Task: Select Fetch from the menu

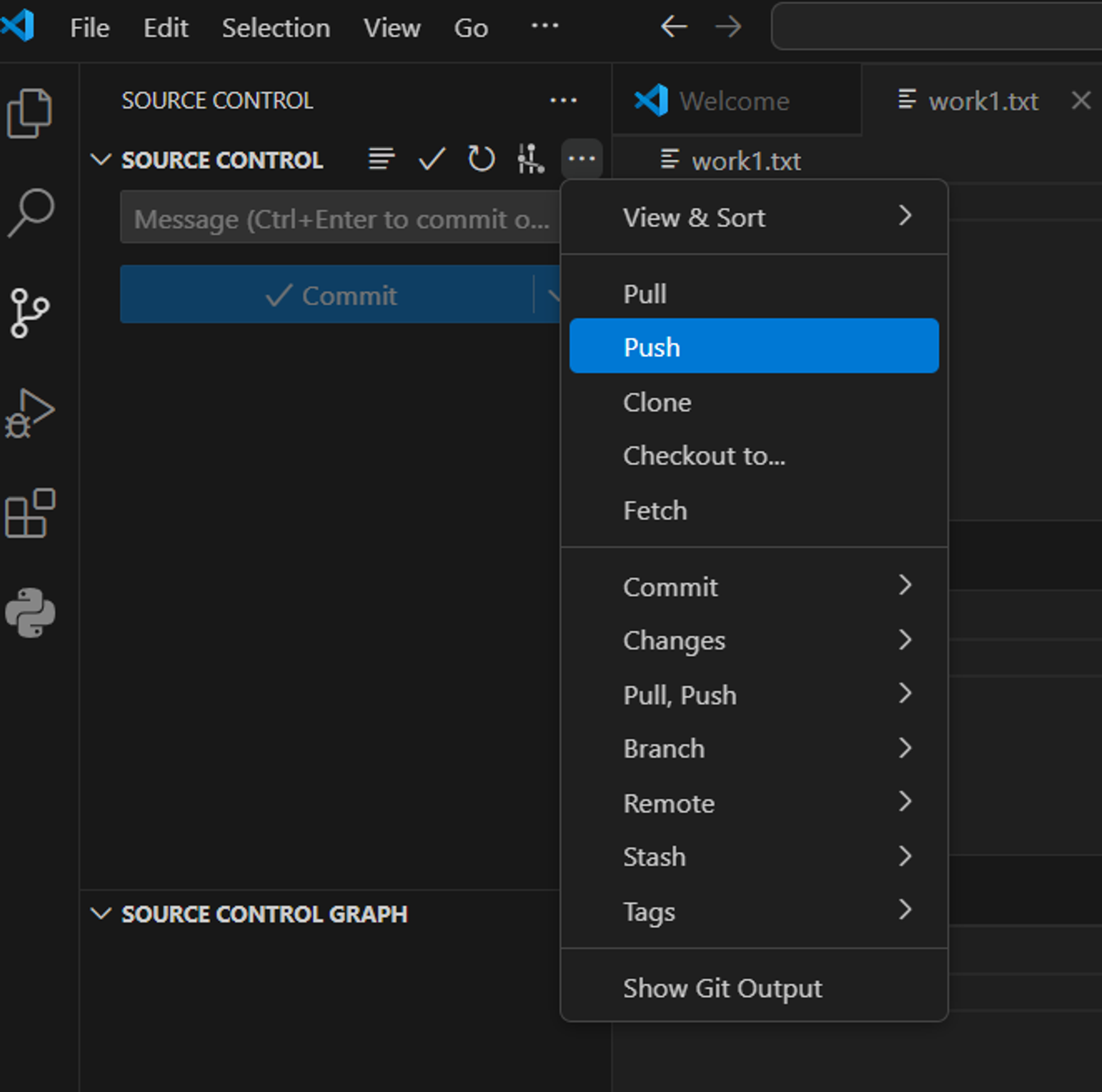Action: 754,510
